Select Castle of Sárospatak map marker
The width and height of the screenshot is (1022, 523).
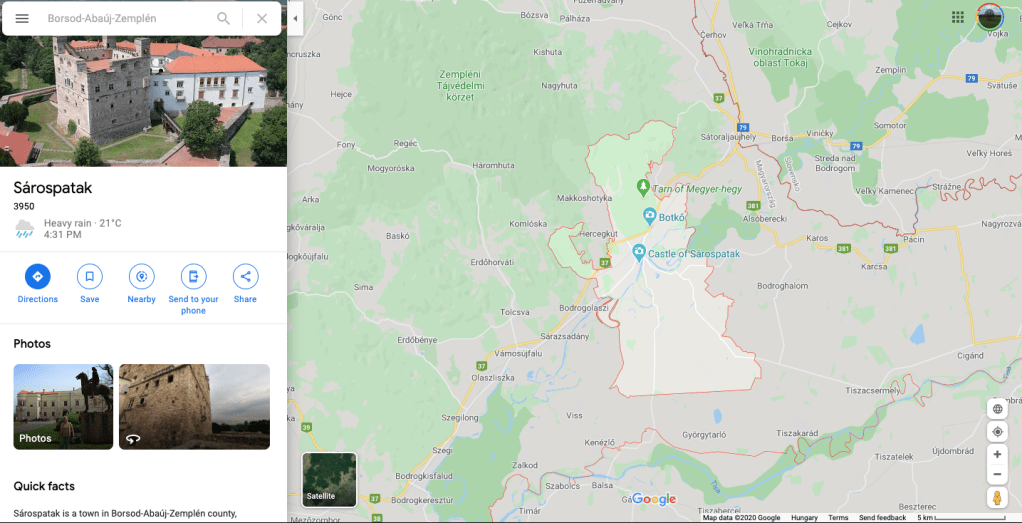(x=639, y=252)
